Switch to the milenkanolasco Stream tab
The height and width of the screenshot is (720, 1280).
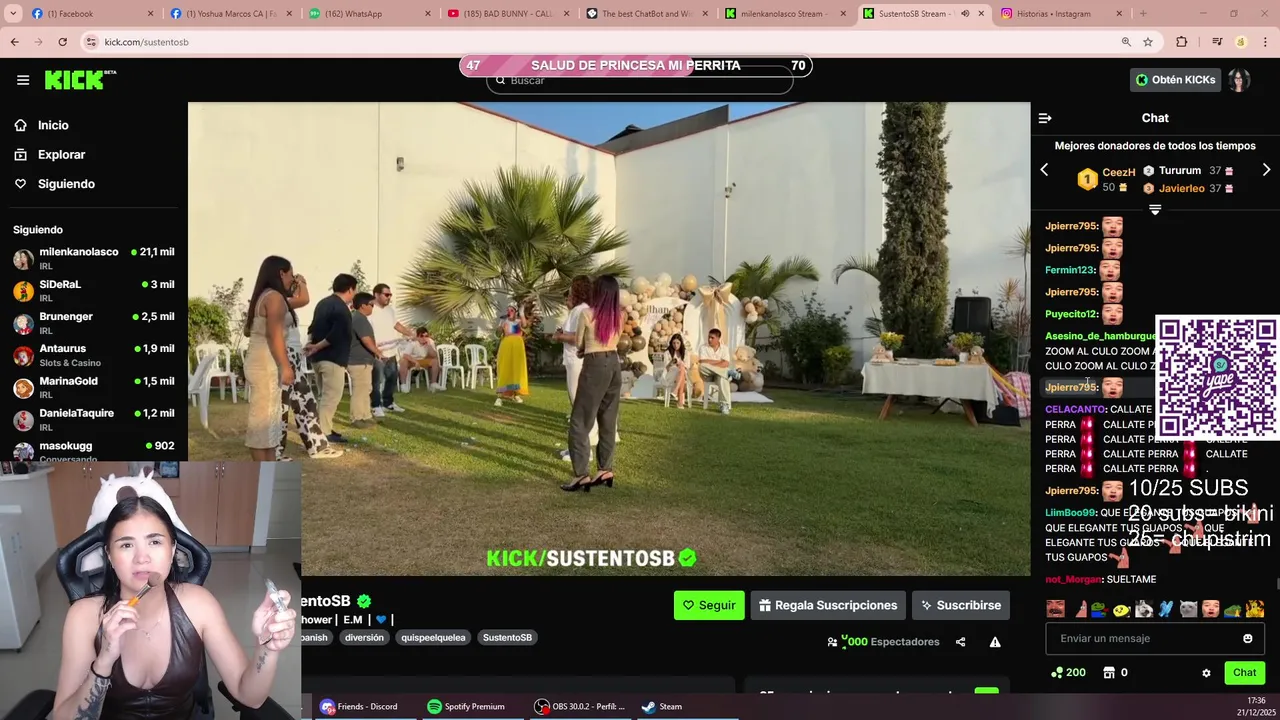click(785, 14)
